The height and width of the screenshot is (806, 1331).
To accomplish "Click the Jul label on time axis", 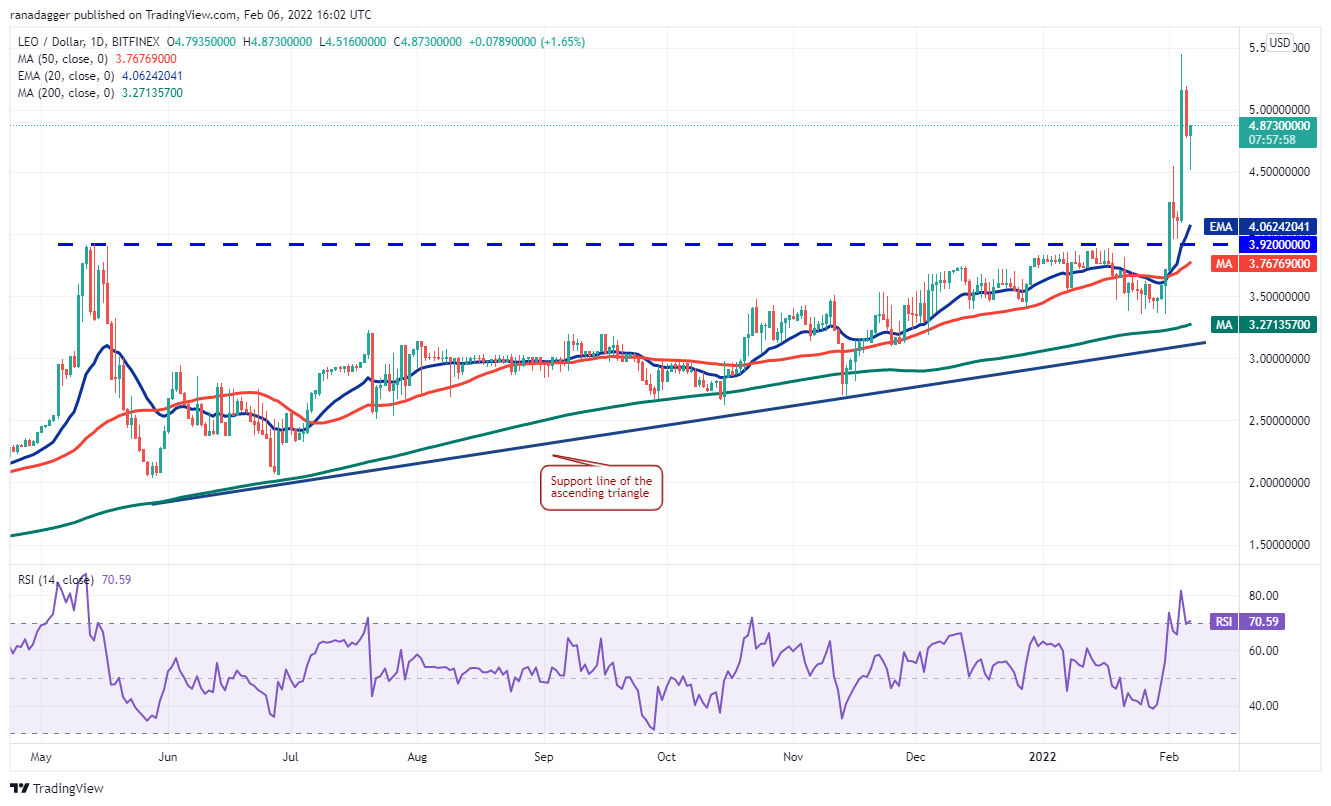I will pos(291,757).
